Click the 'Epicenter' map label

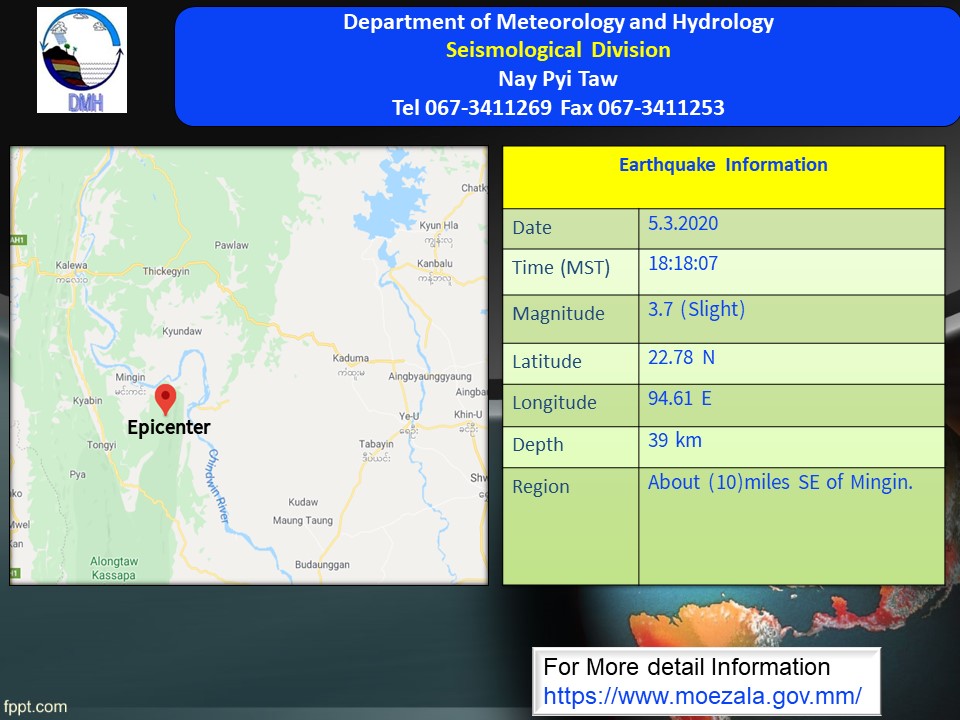coord(168,427)
